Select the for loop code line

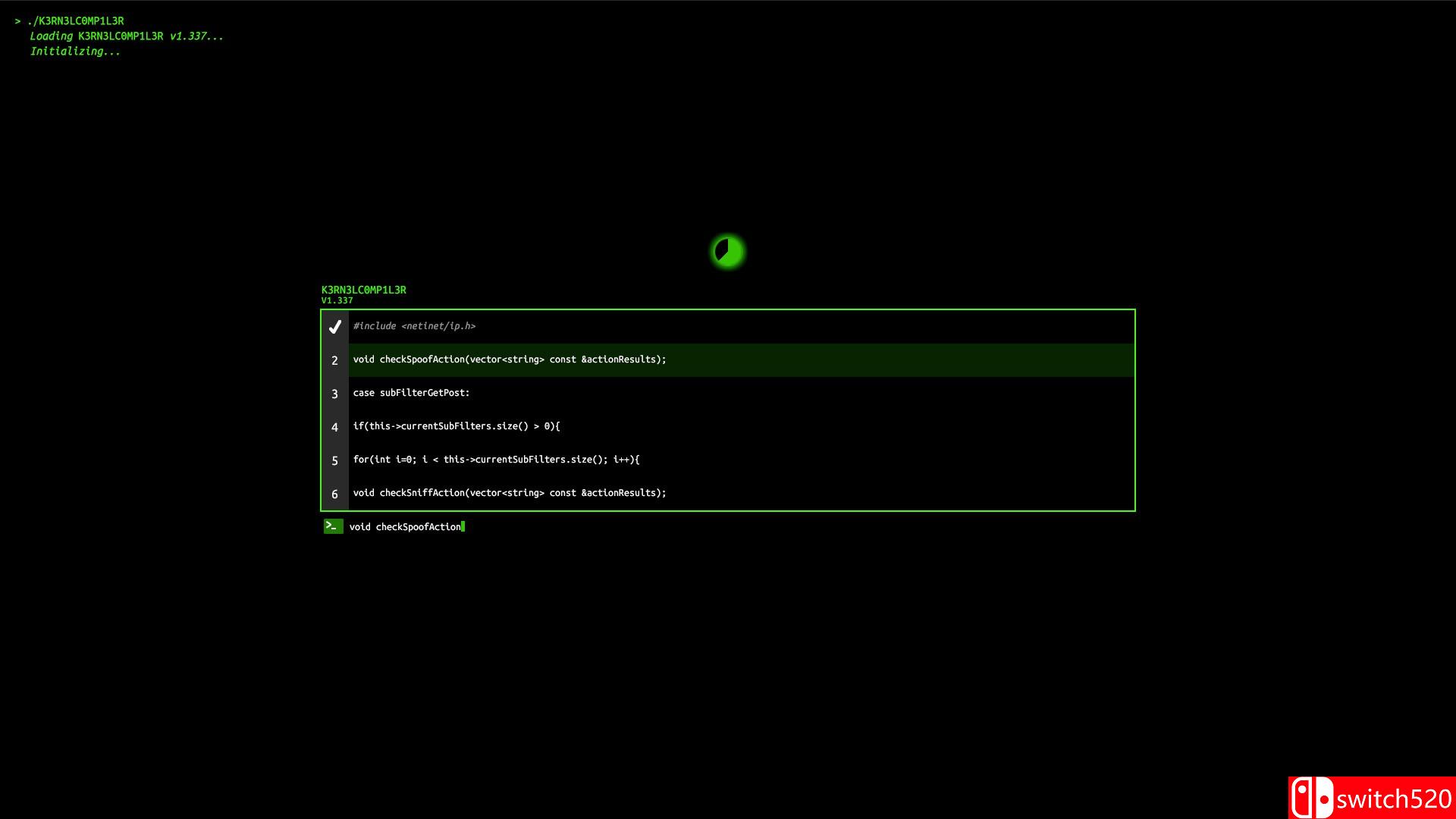click(496, 460)
